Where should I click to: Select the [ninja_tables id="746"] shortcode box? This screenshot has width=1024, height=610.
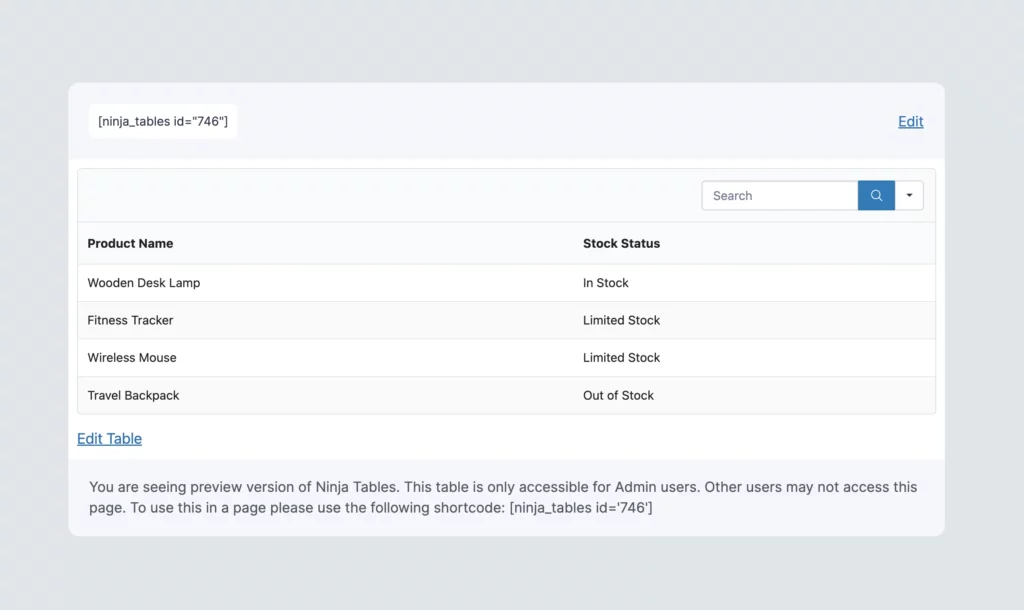coord(163,122)
